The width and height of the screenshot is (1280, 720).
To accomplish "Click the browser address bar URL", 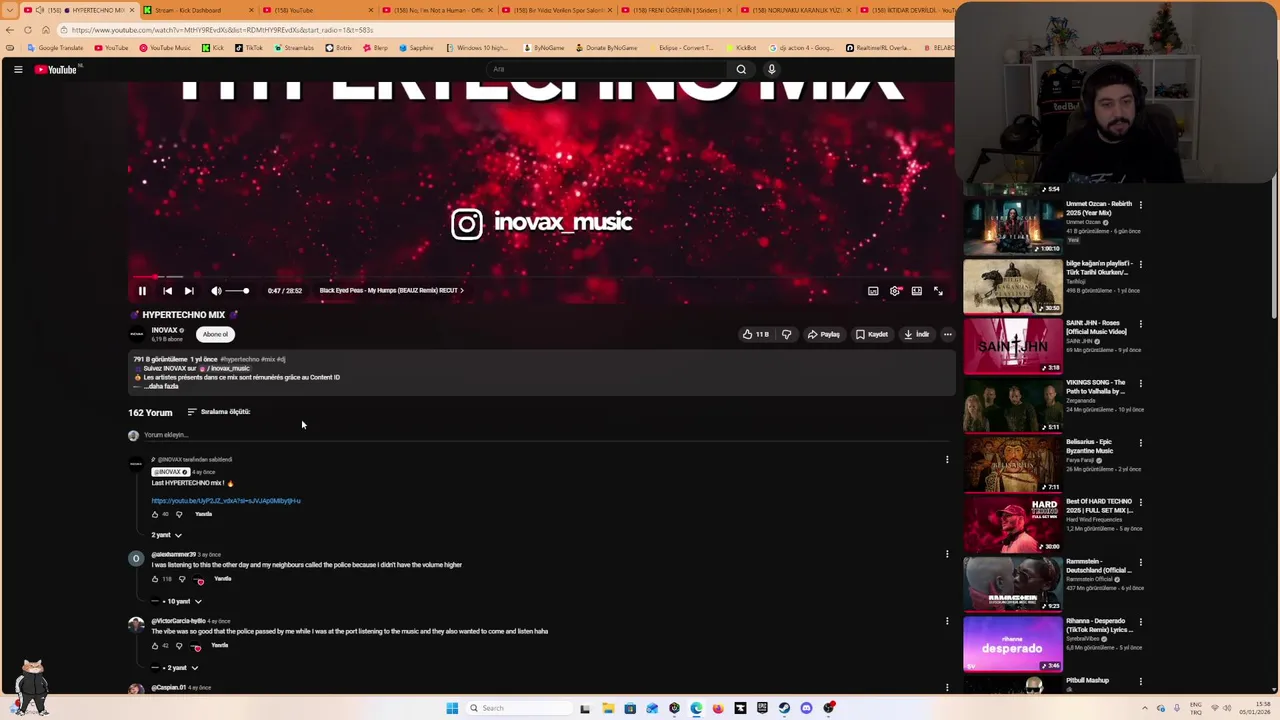I will pyautogui.click(x=222, y=30).
